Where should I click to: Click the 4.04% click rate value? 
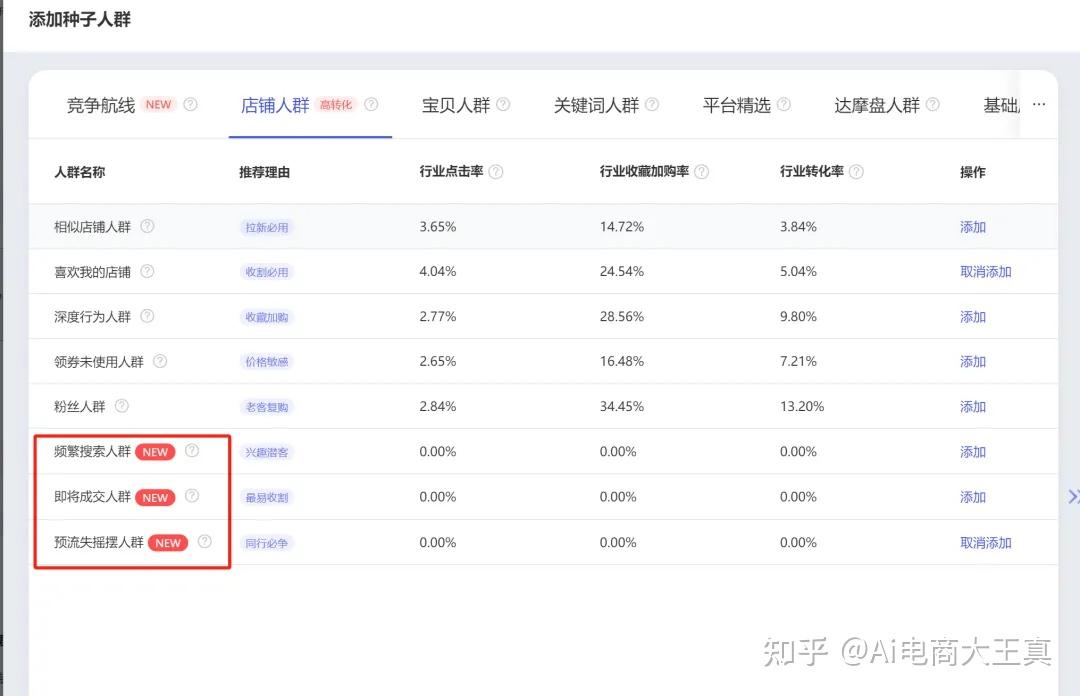tap(437, 272)
